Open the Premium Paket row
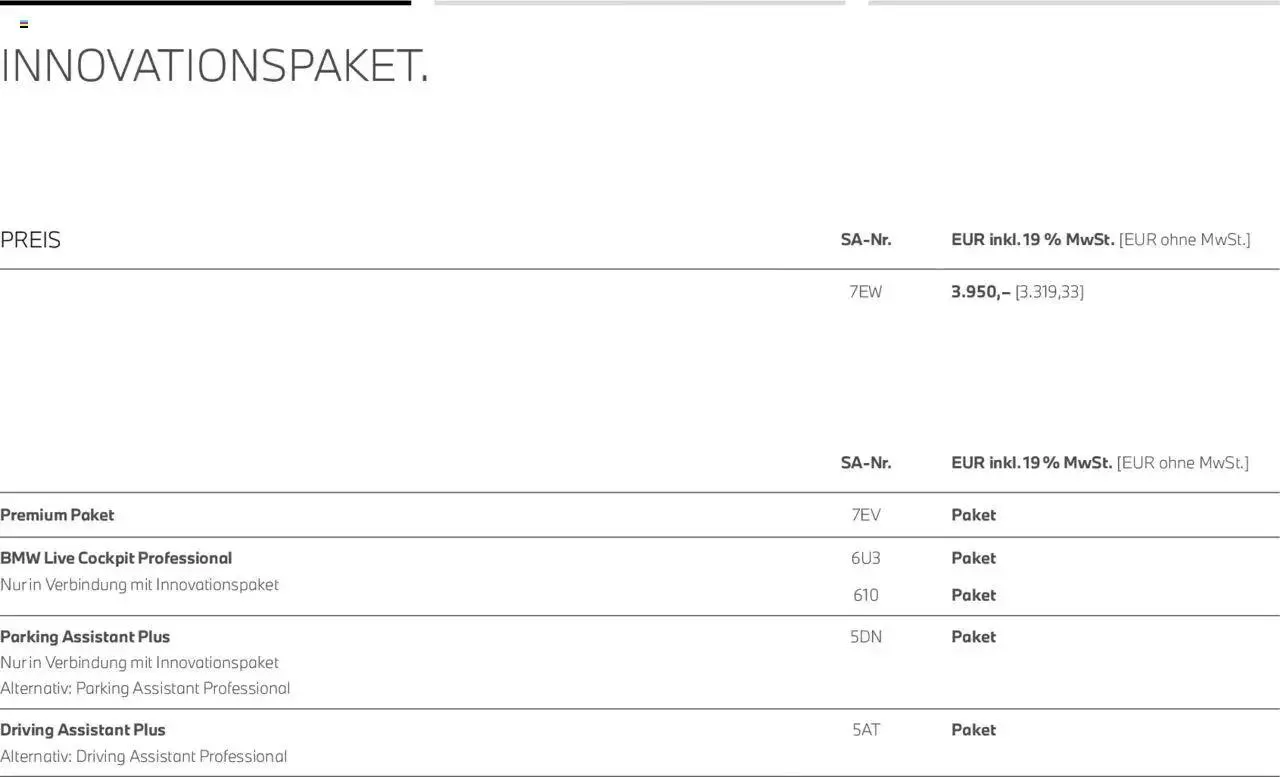1280x777 pixels. [x=57, y=515]
